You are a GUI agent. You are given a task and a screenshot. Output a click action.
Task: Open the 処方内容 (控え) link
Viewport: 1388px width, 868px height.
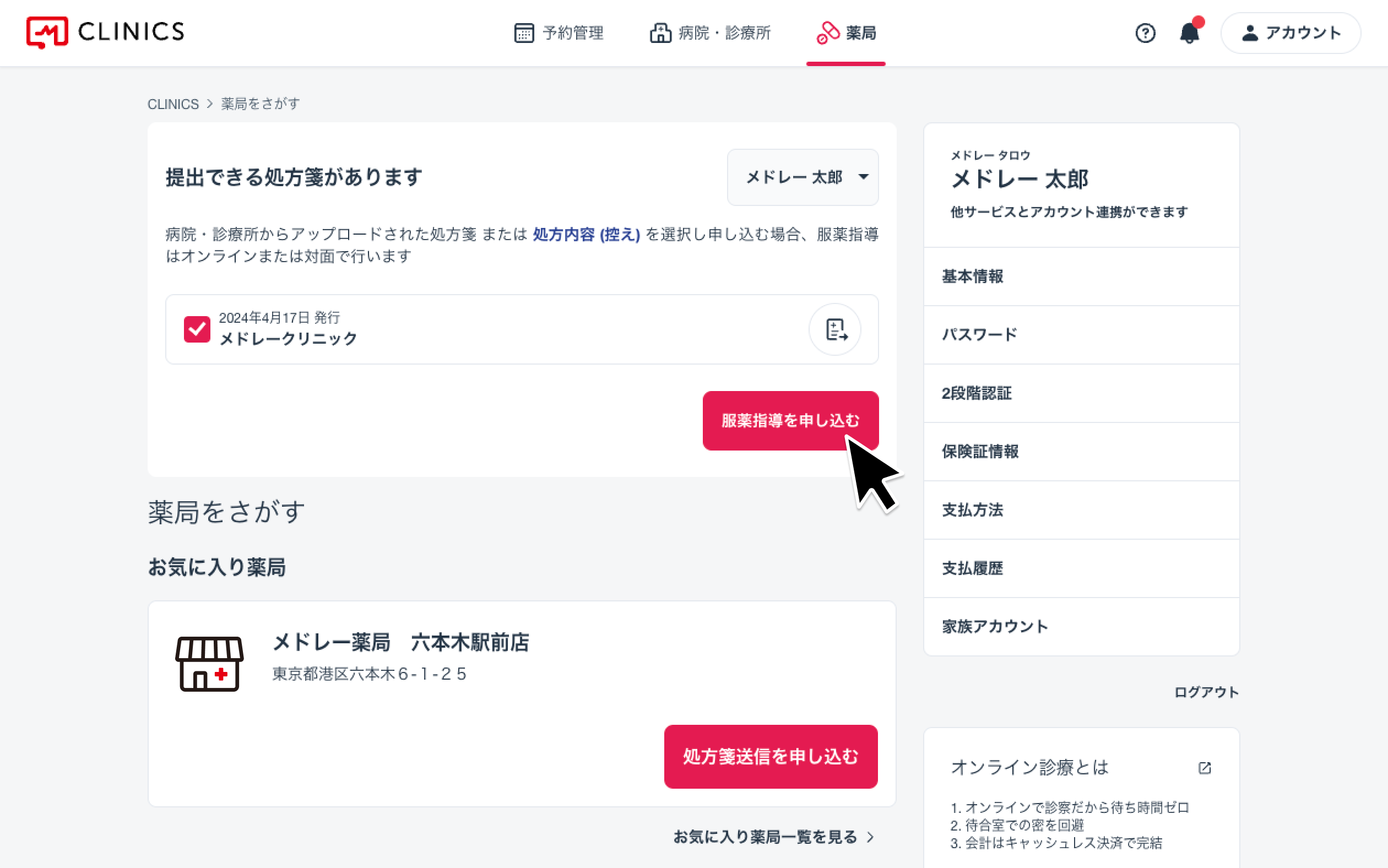(586, 234)
